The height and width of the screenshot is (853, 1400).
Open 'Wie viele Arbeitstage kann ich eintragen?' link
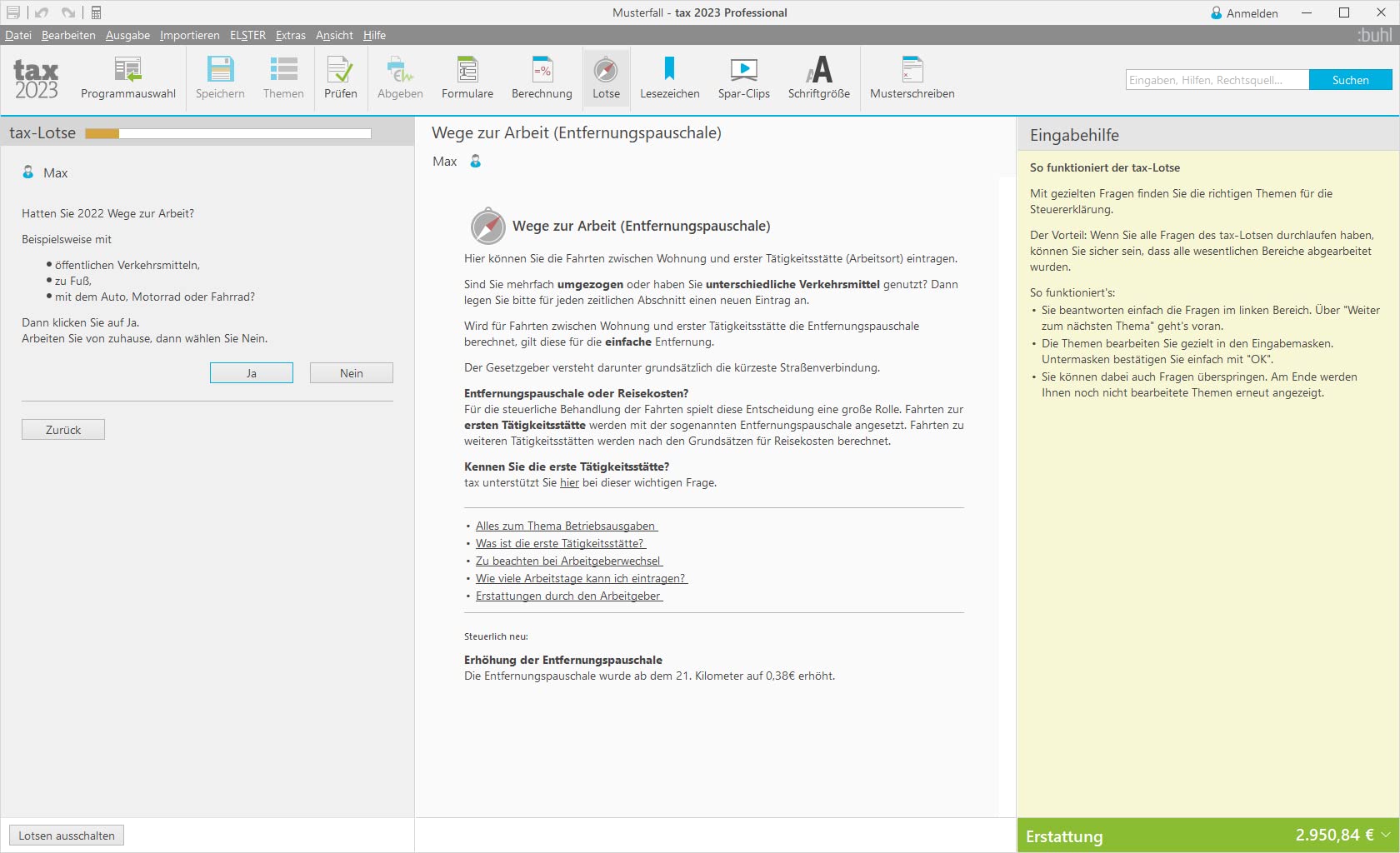point(582,578)
